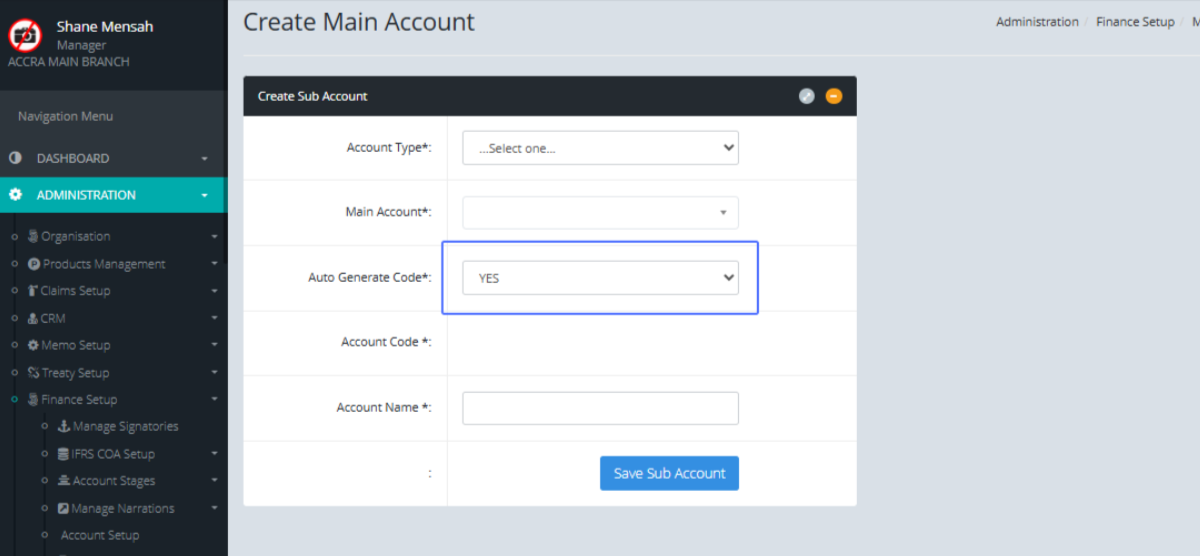The image size is (1200, 556).
Task: Select Account Setup in the sidebar
Action: (100, 535)
